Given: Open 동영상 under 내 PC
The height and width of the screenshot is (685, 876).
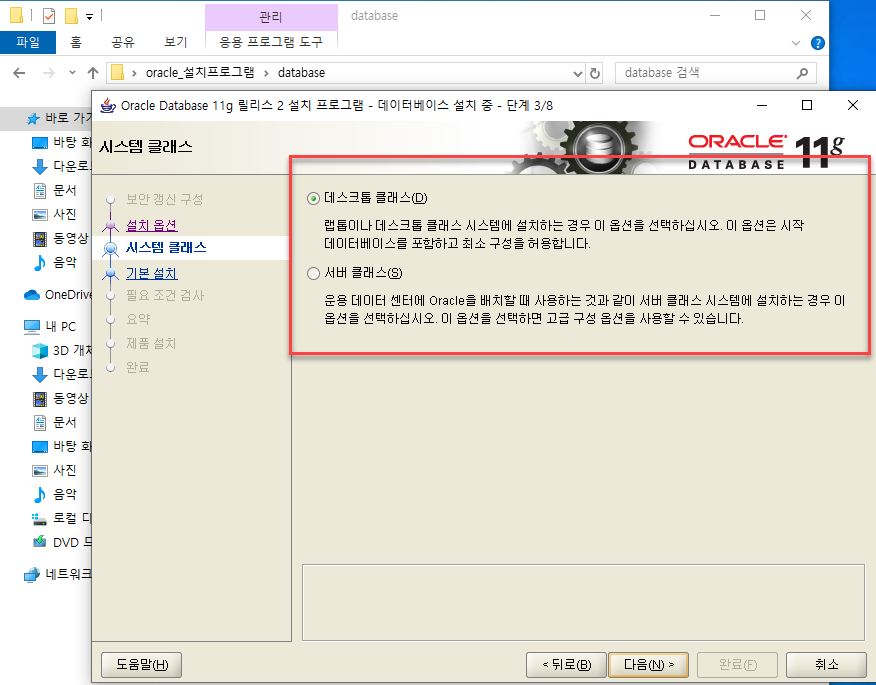Looking at the screenshot, I should (60, 398).
